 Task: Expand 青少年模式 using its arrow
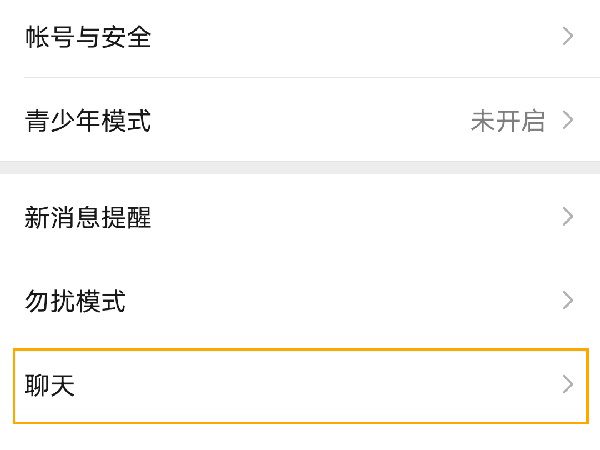[568, 121]
